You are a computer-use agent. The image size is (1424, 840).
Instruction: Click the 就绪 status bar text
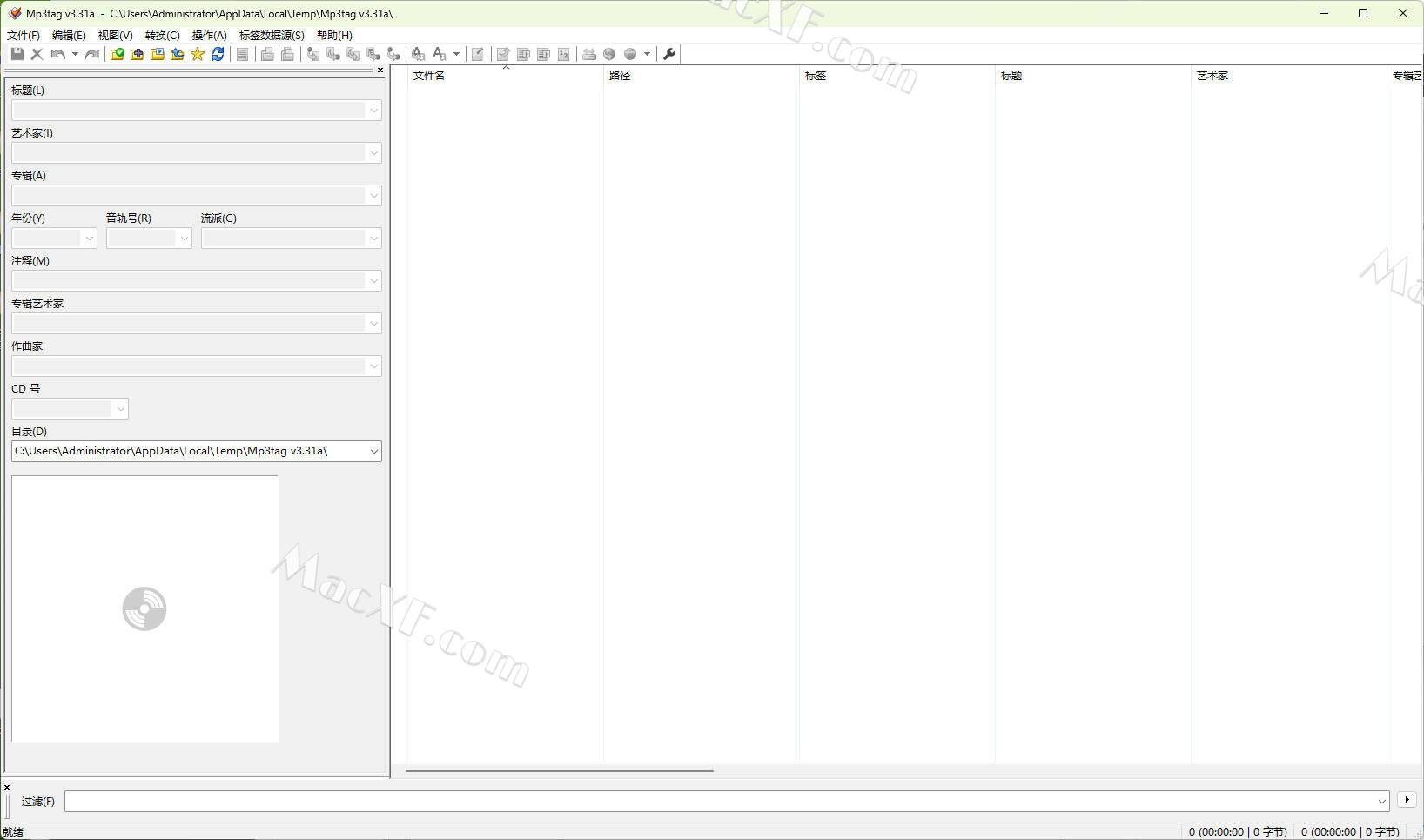pos(13,832)
